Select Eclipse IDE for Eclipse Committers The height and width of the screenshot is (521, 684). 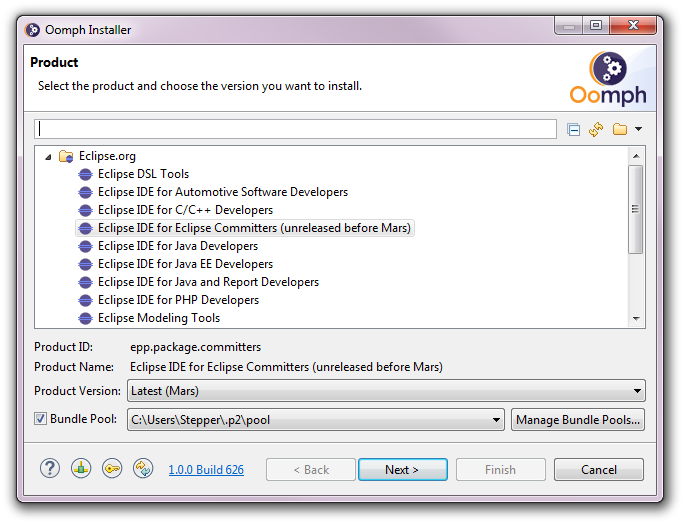[x=254, y=228]
